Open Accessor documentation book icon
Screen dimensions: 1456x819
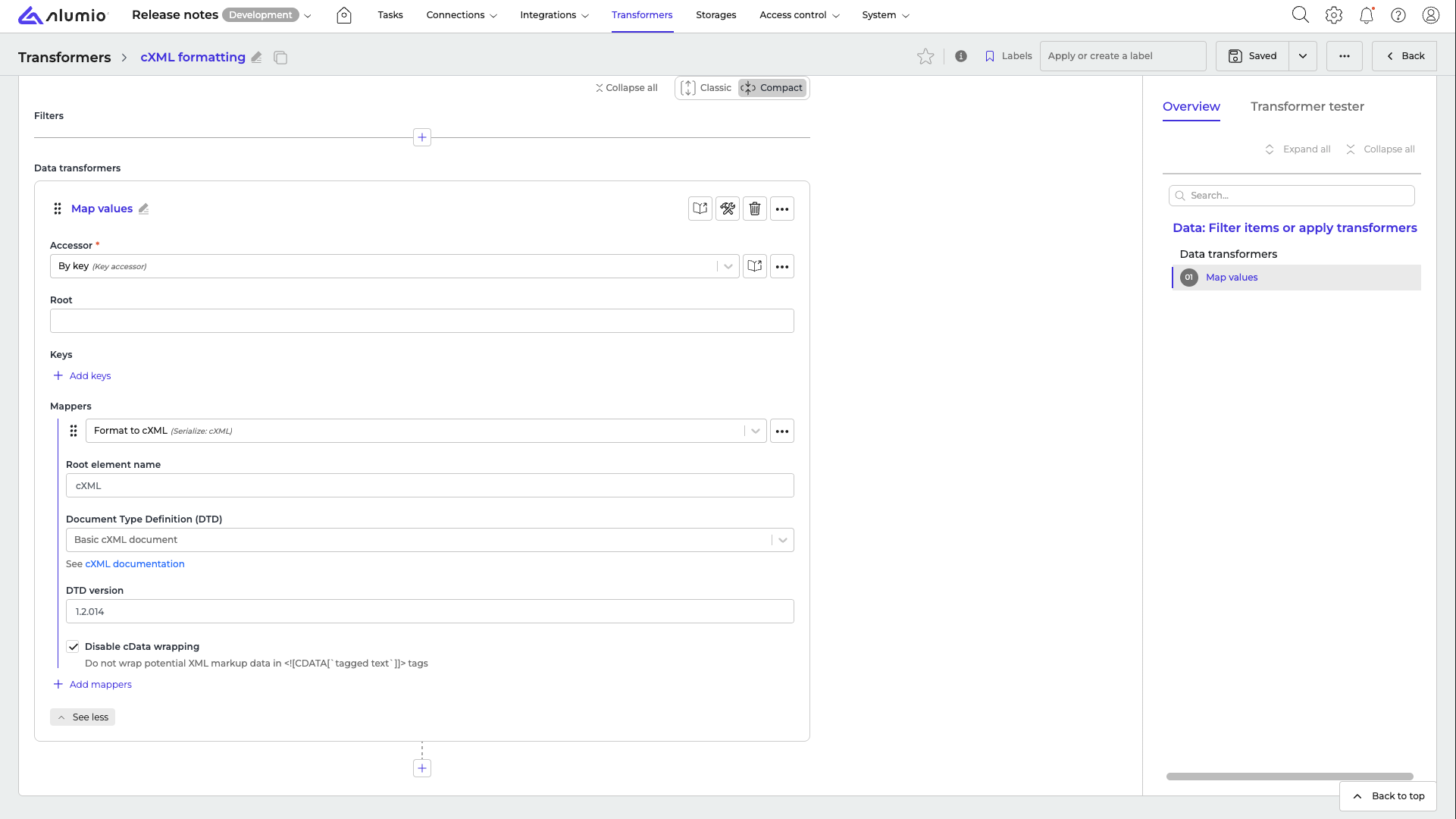point(755,266)
